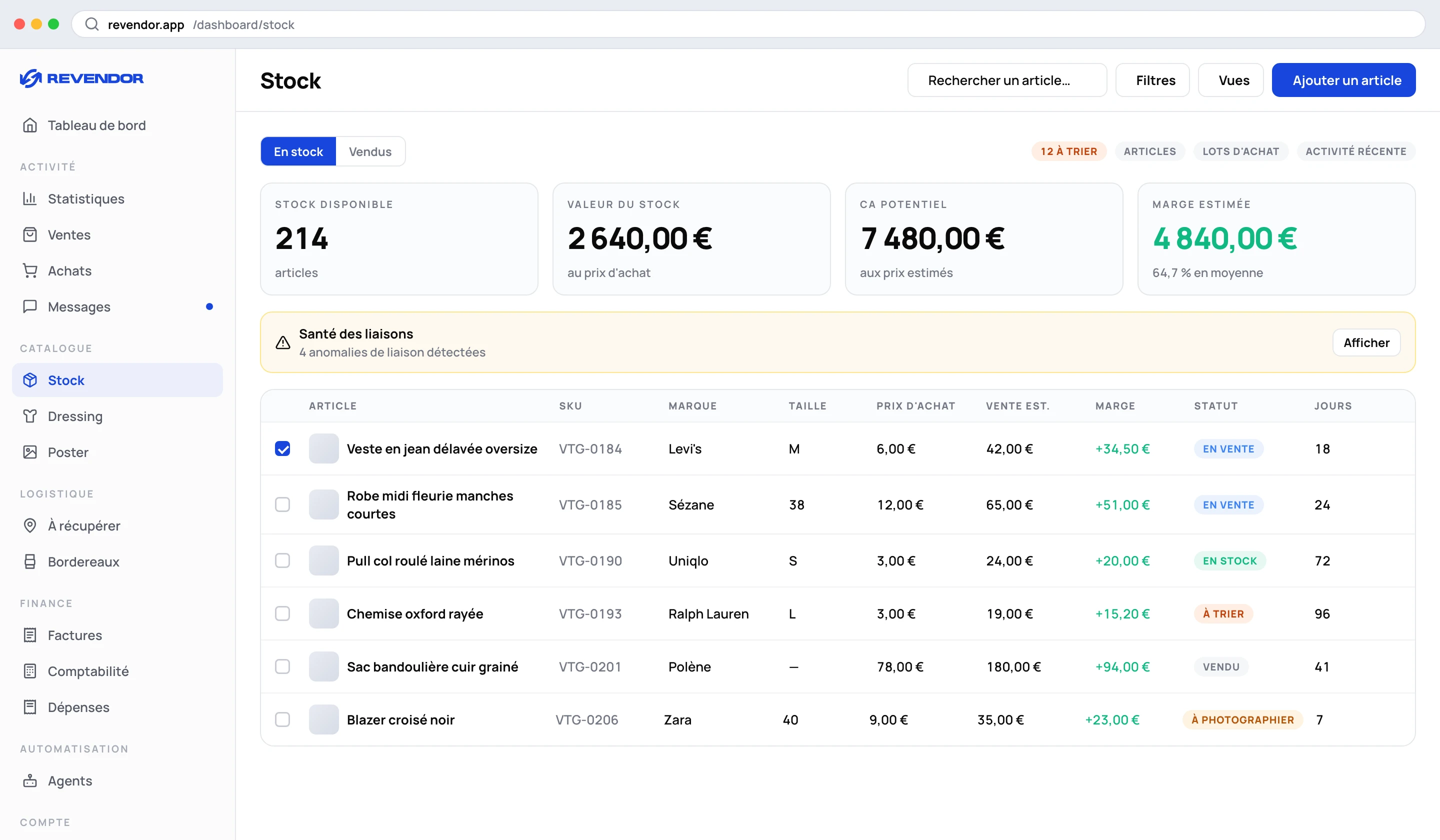Open the Blazer croisé noir thumbnail
This screenshot has height=840, width=1440.
pos(324,719)
